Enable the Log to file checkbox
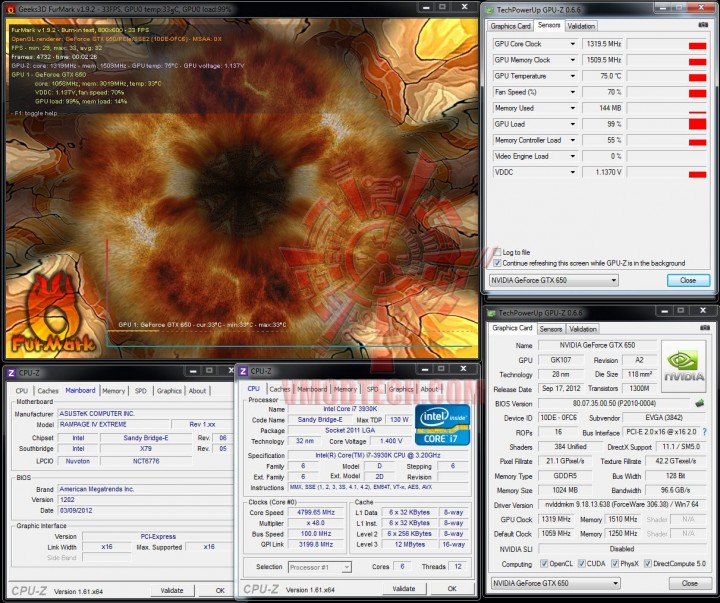The height and width of the screenshot is (603, 720). pyautogui.click(x=497, y=252)
